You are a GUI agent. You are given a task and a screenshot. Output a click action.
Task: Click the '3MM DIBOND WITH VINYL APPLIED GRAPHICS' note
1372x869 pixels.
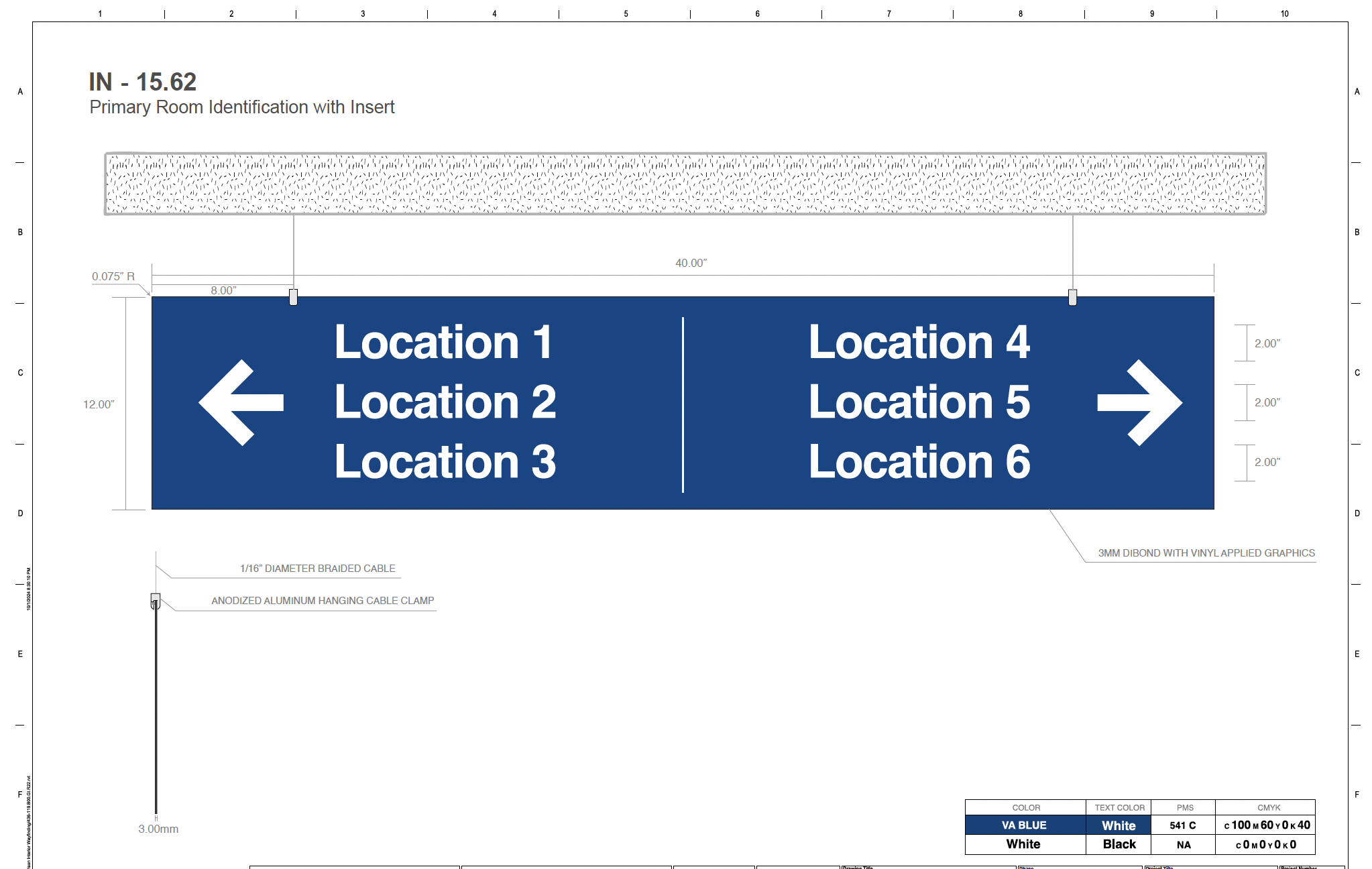click(1206, 553)
